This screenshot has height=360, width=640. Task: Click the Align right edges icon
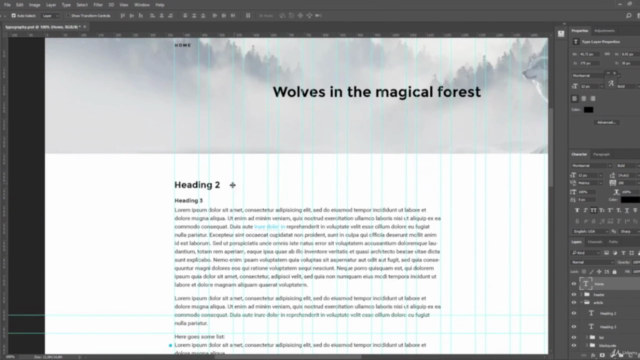point(170,16)
